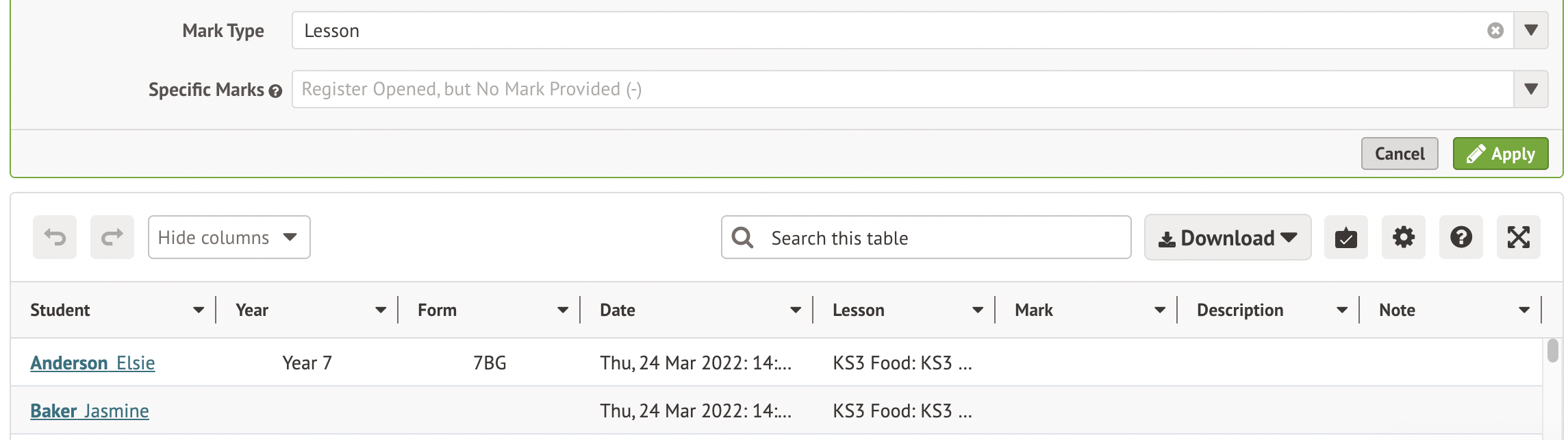Open the Download menu
The image size is (1568, 440).
[1227, 238]
